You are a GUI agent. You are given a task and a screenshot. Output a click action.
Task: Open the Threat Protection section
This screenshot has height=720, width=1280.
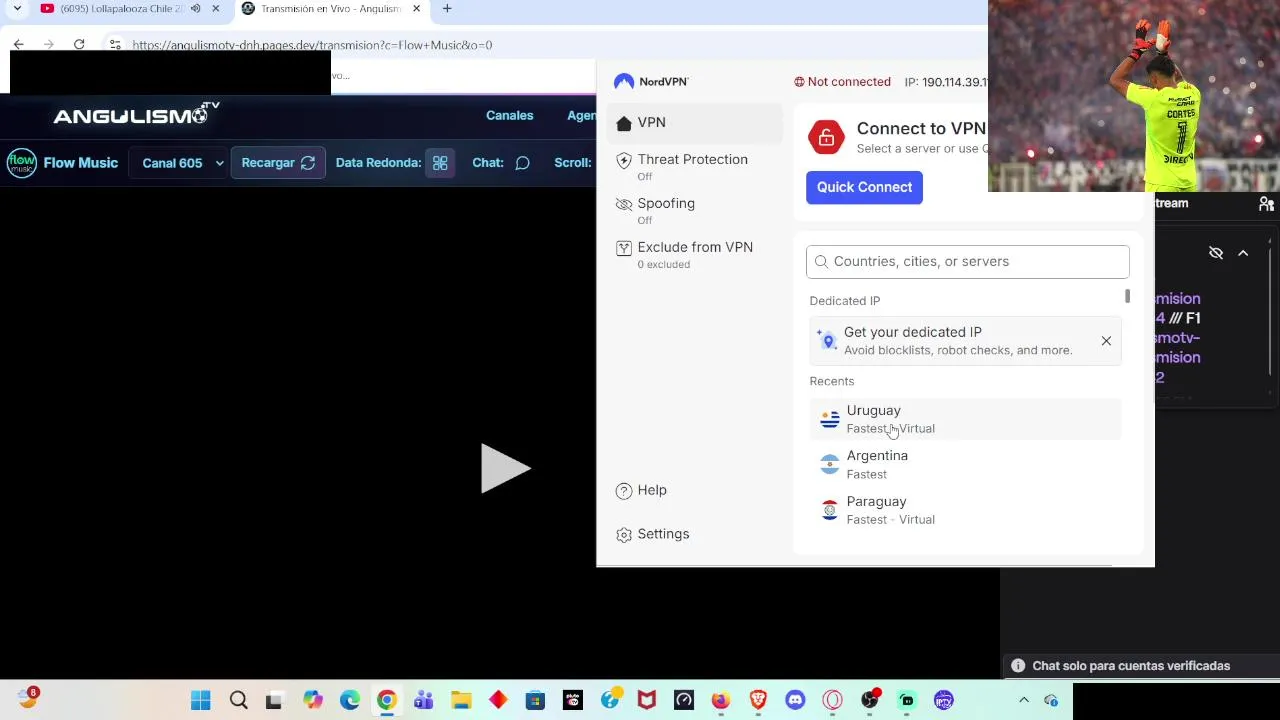tap(694, 166)
